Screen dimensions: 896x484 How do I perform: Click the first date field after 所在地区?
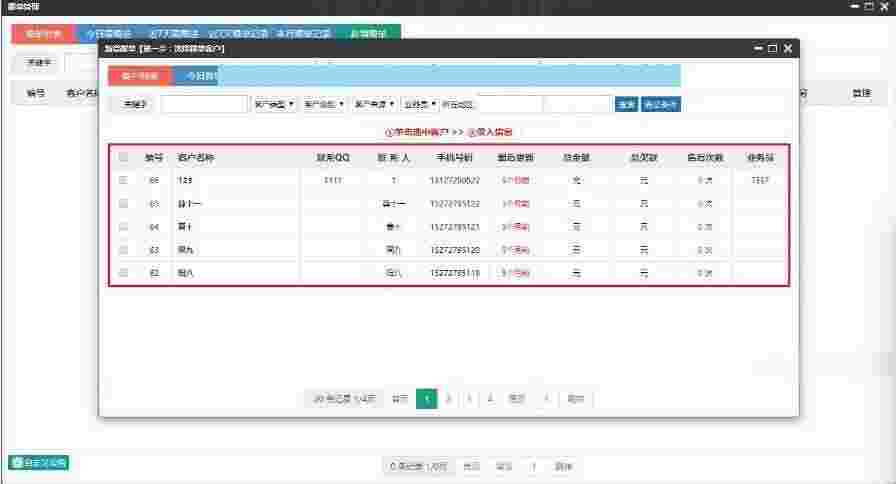point(510,104)
